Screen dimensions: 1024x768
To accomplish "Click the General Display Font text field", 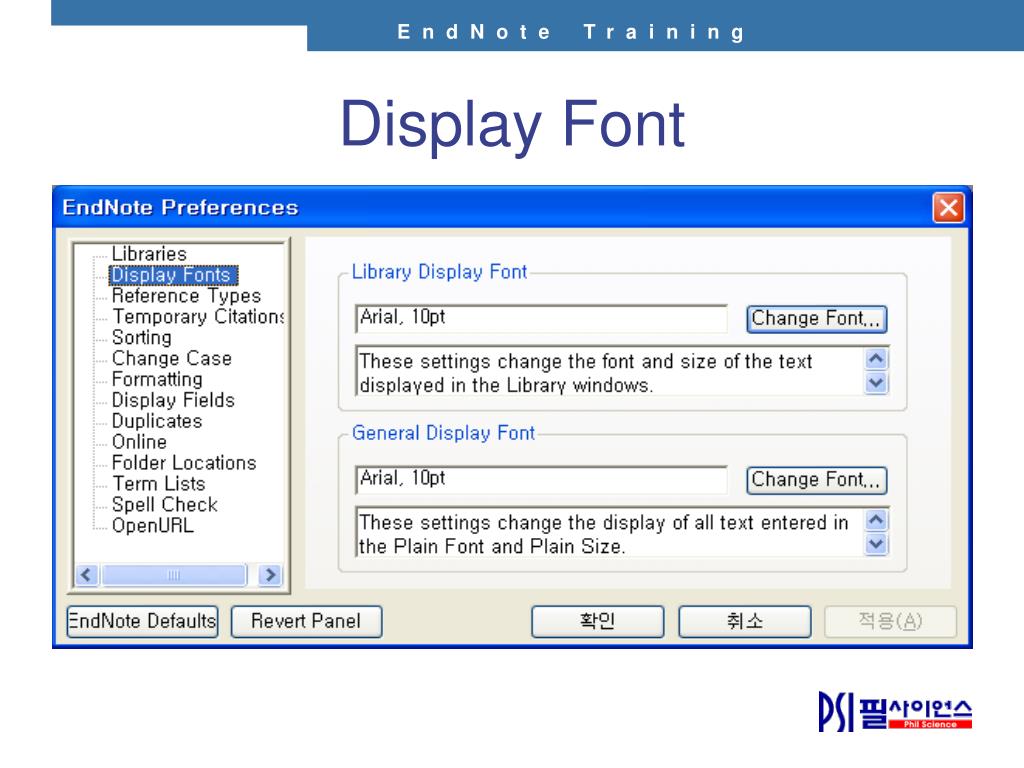I will [541, 479].
